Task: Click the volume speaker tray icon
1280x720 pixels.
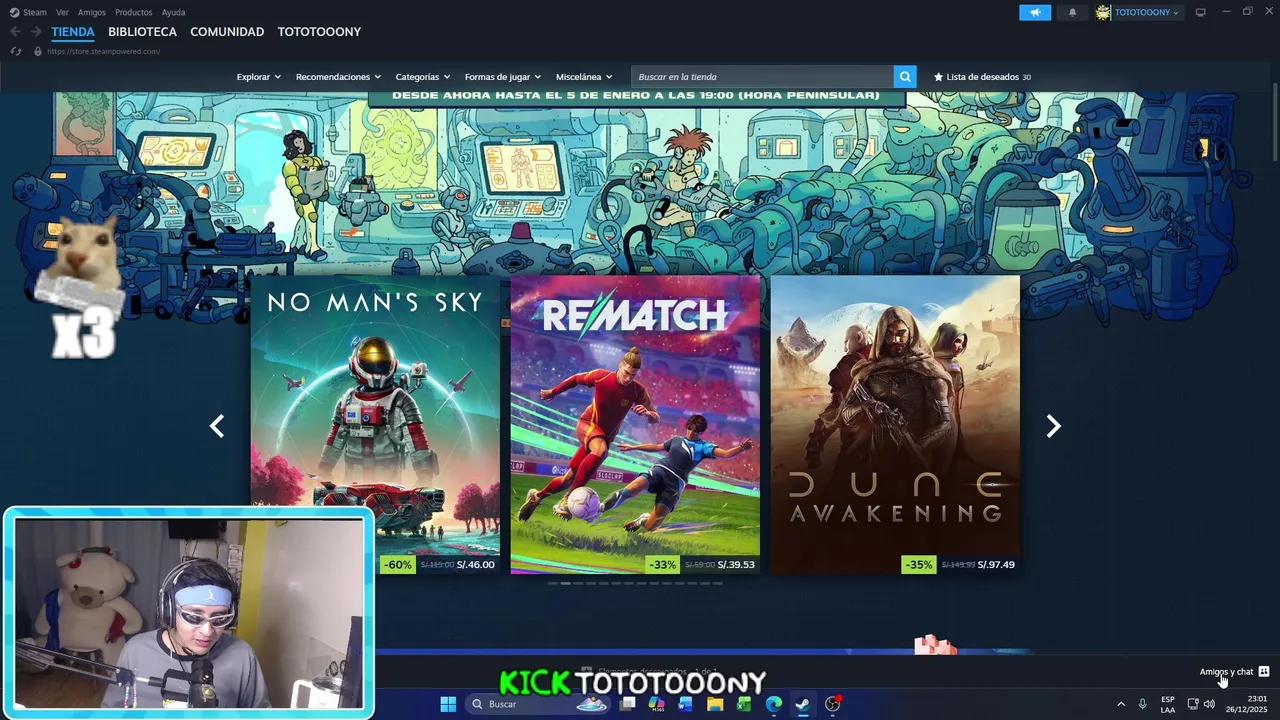Action: (x=1210, y=704)
